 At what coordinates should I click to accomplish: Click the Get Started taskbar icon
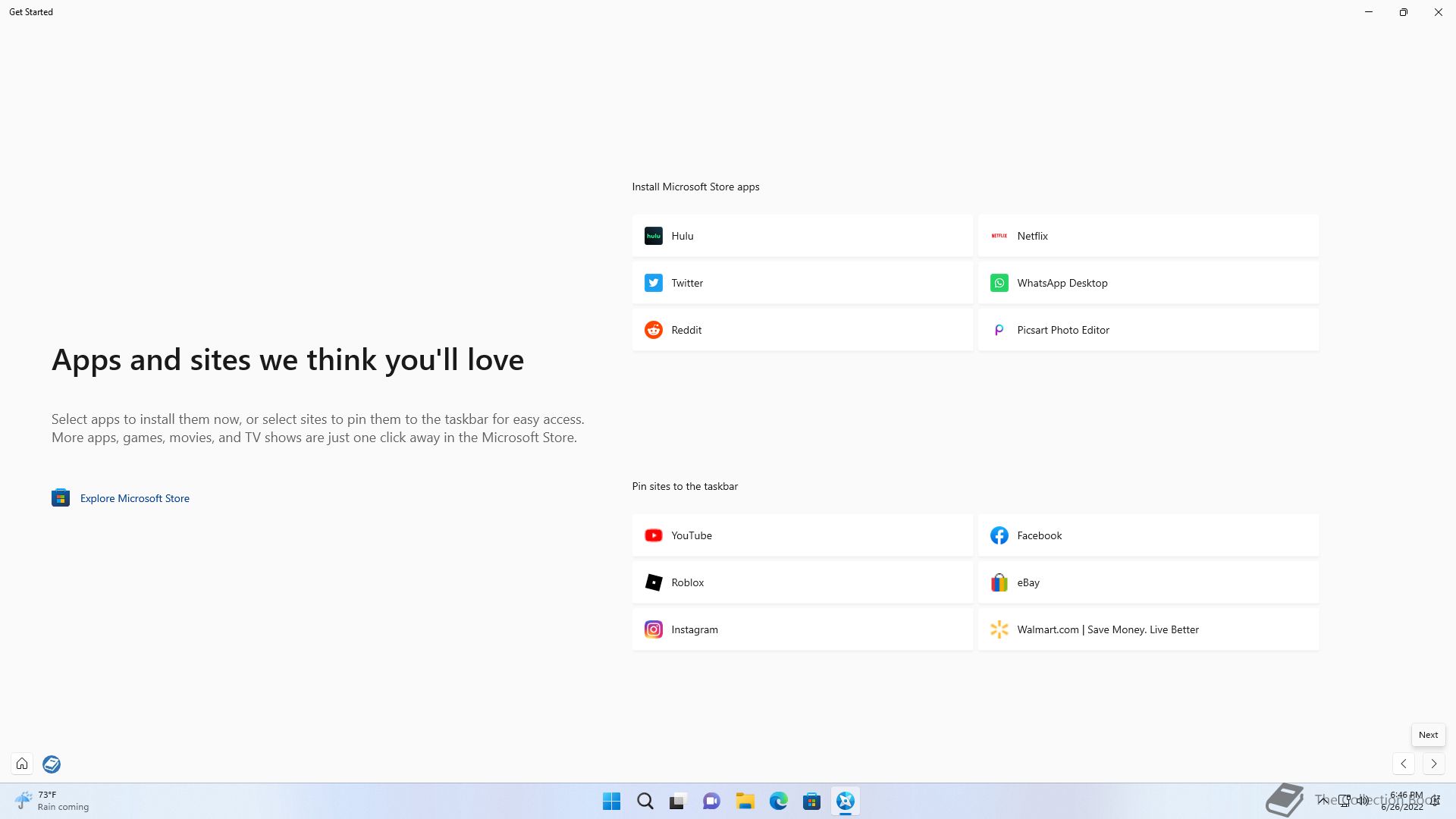845,801
